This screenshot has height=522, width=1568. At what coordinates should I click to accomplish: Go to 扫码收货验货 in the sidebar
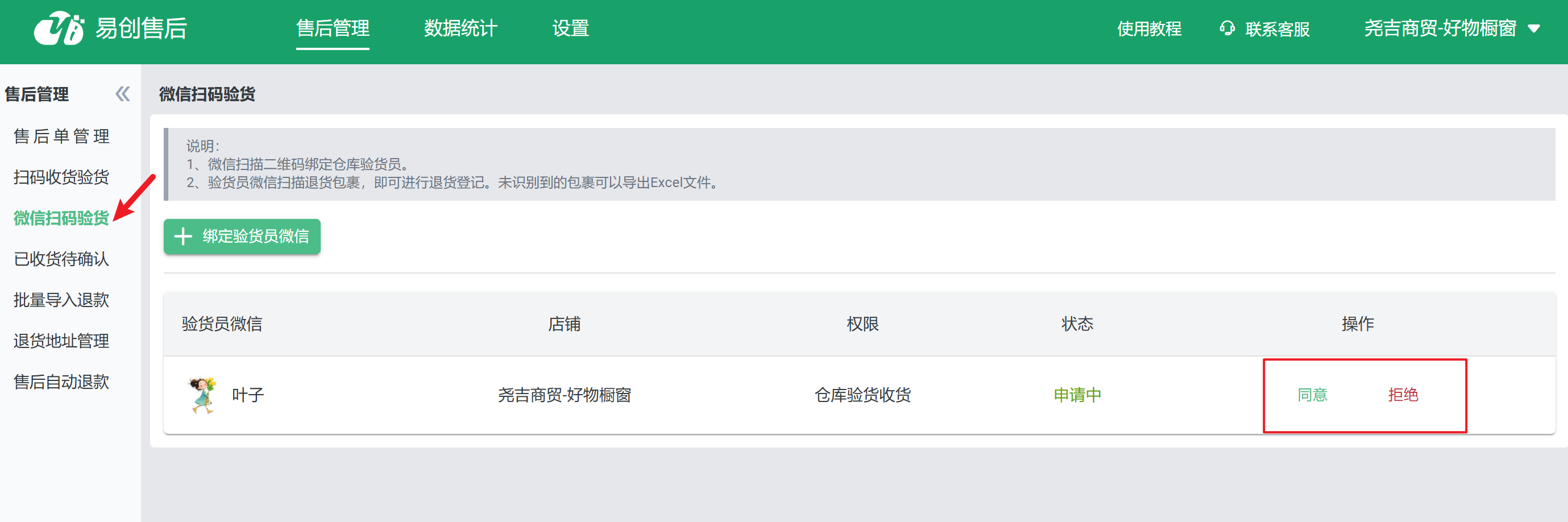pos(61,177)
